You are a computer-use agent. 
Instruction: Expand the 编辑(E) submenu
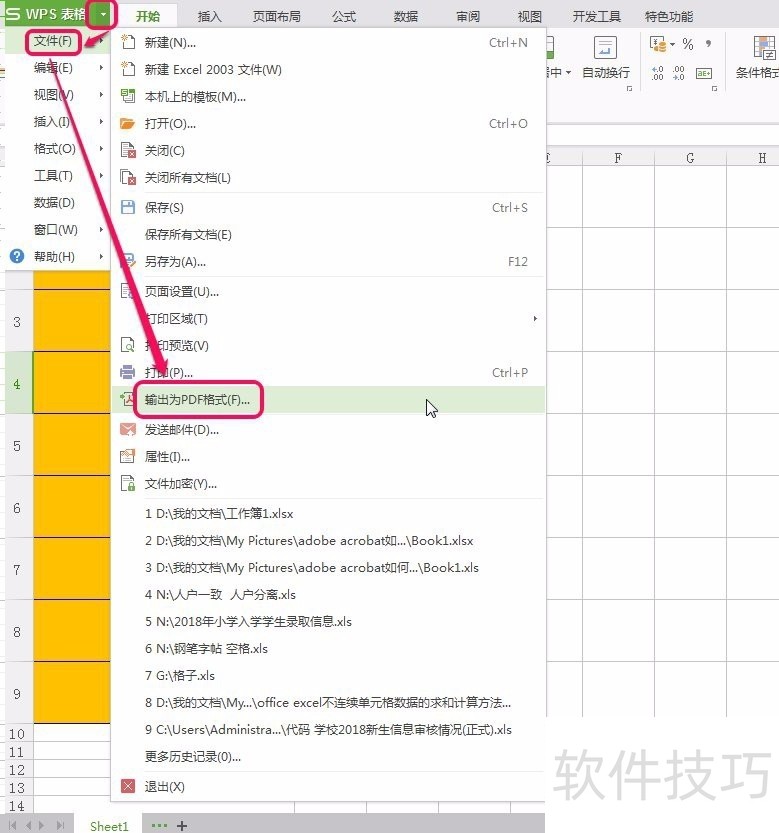101,67
